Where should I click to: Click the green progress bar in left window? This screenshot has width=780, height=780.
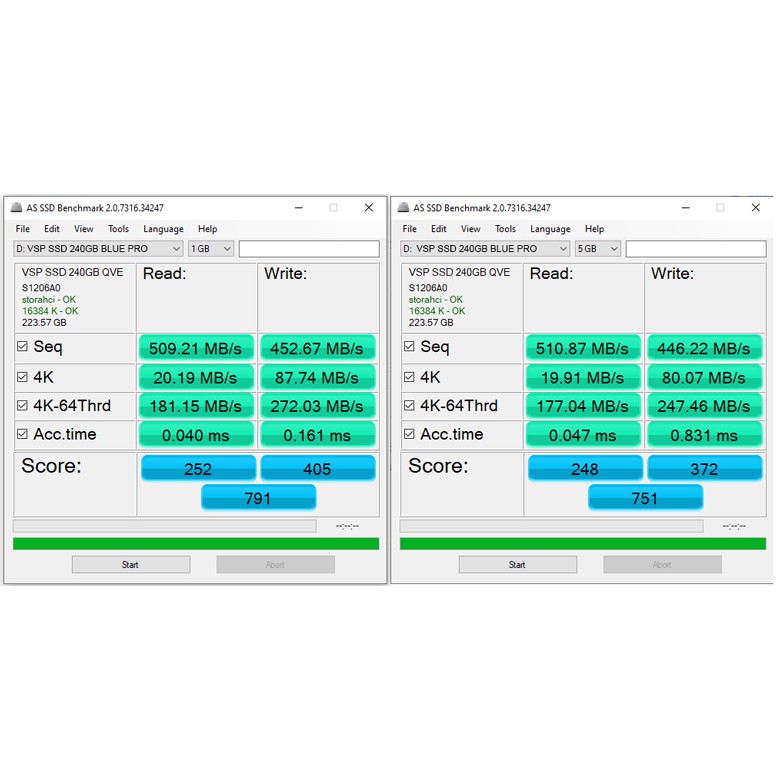click(x=196, y=544)
